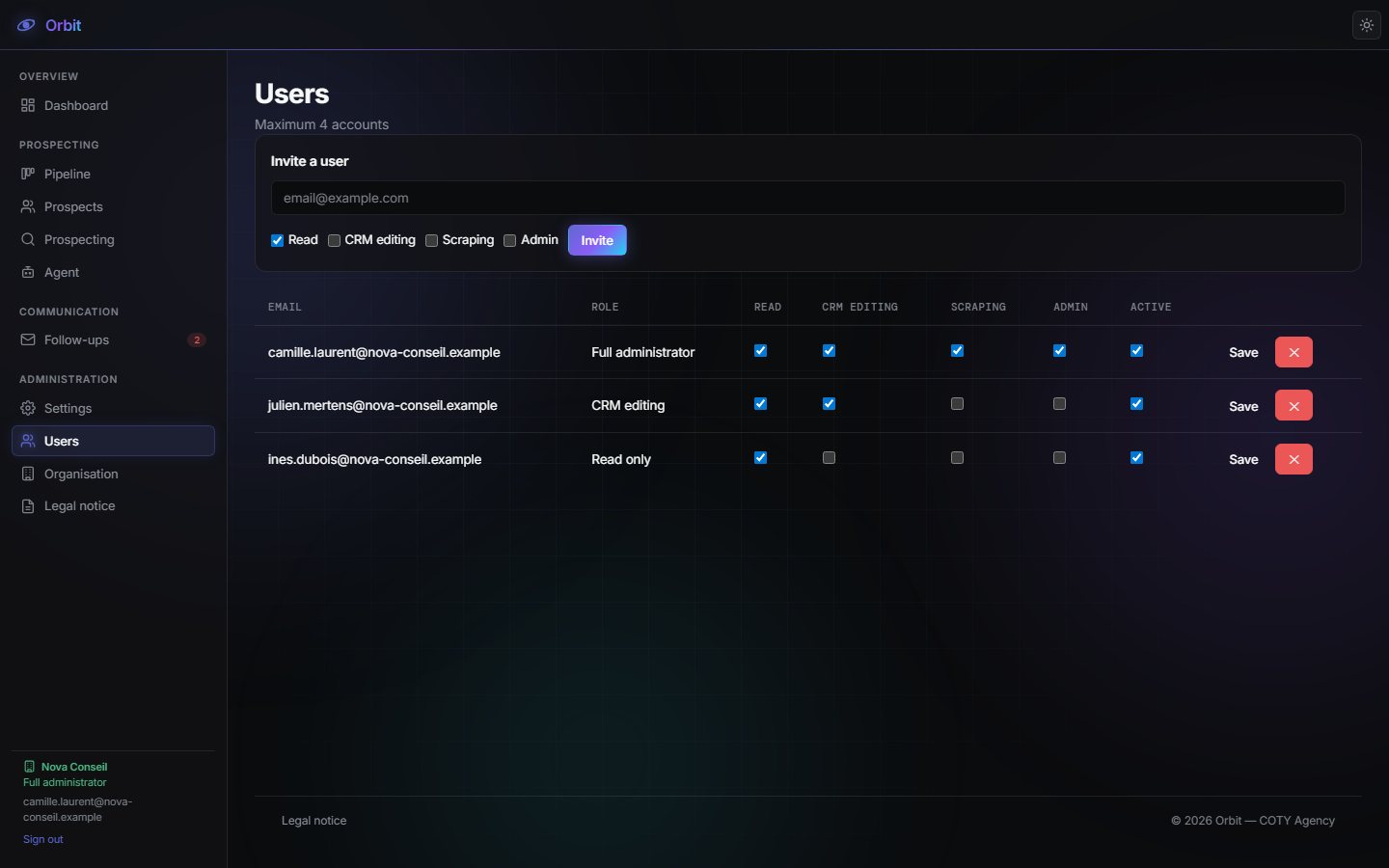Open the Organisation page
This screenshot has height=868, width=1389.
113,474
